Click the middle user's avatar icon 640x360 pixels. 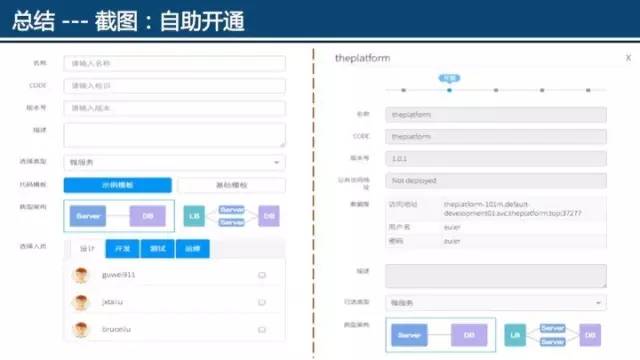pos(80,302)
